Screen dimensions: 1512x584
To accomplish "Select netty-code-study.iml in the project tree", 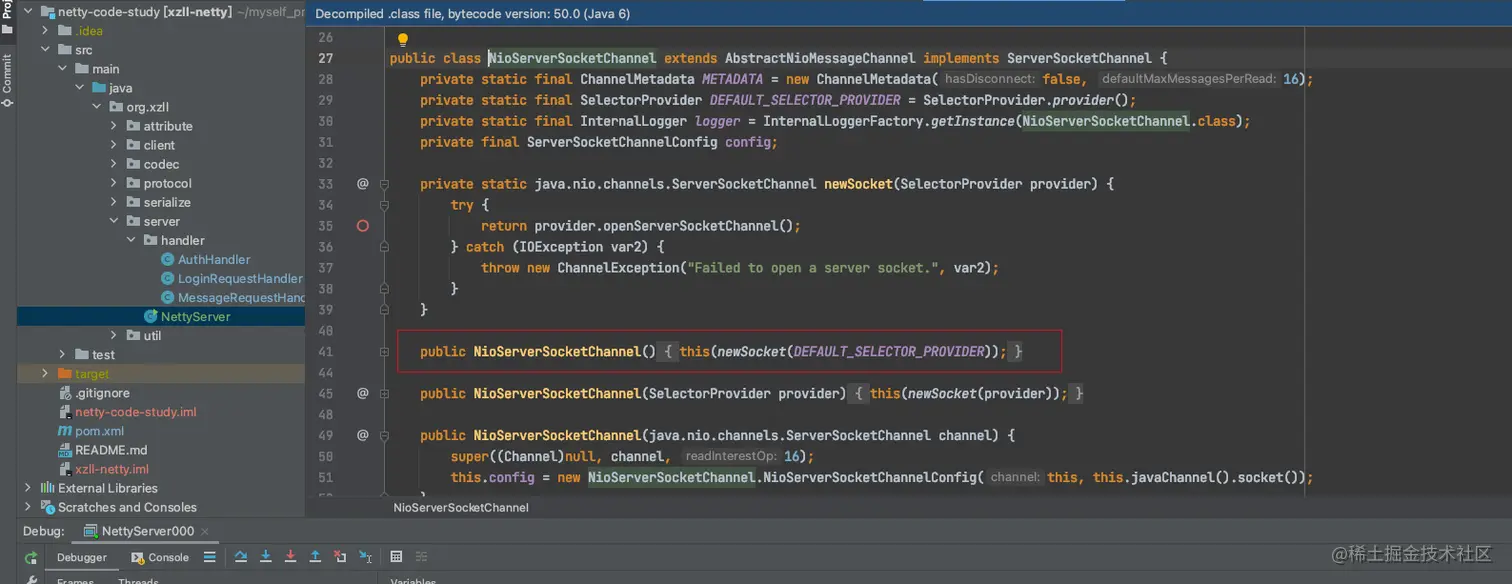I will pos(136,412).
